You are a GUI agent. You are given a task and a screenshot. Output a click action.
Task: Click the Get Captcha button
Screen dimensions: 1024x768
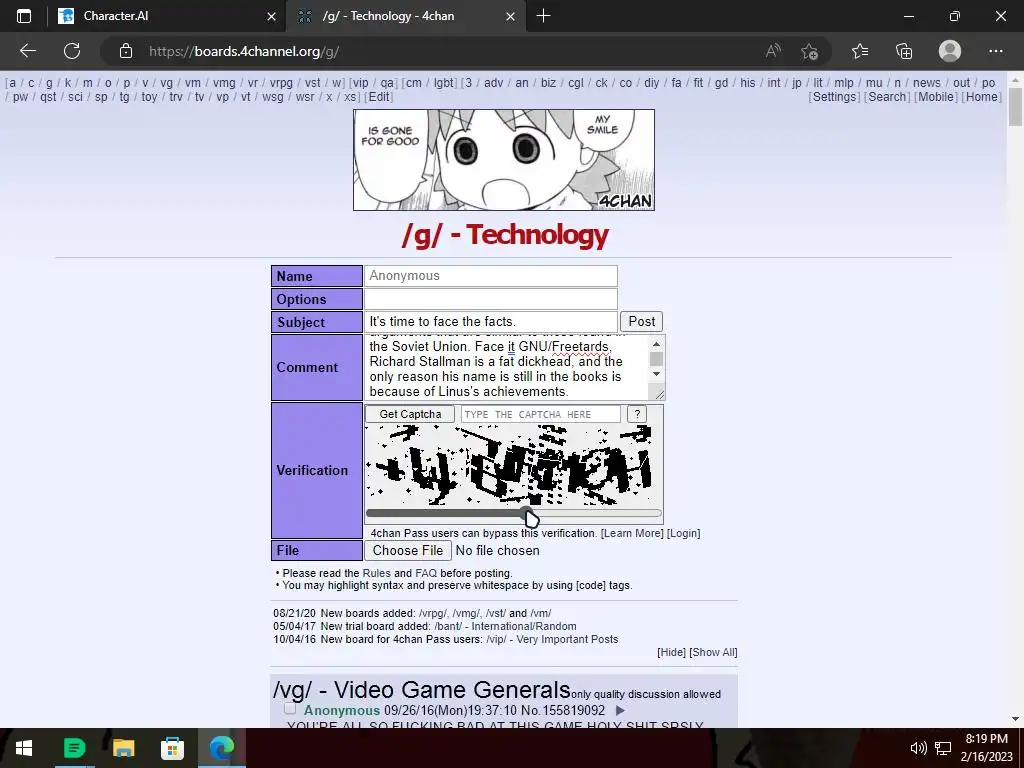pyautogui.click(x=410, y=414)
